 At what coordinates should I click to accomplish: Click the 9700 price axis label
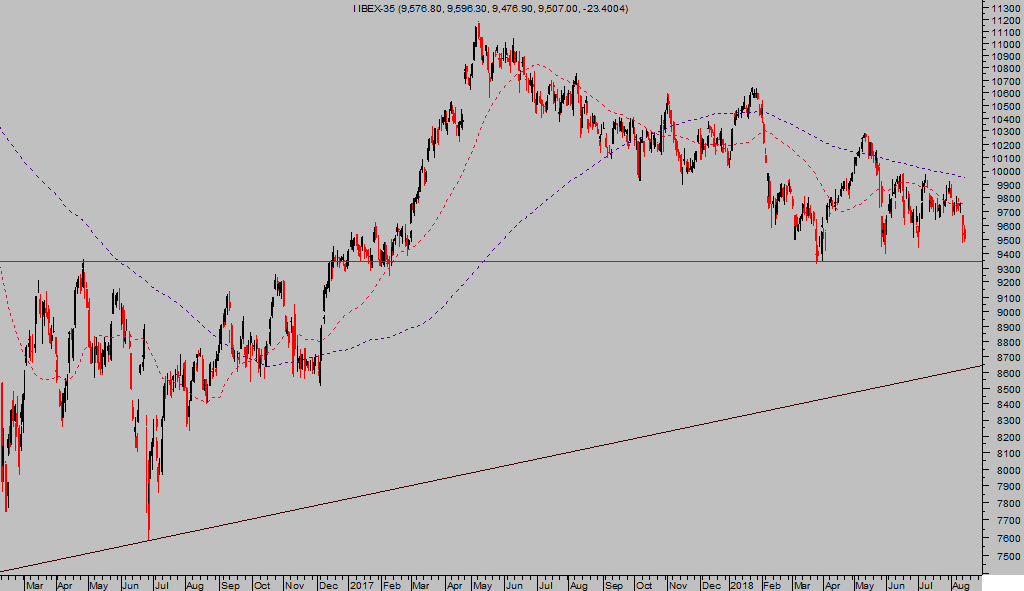coord(1002,212)
